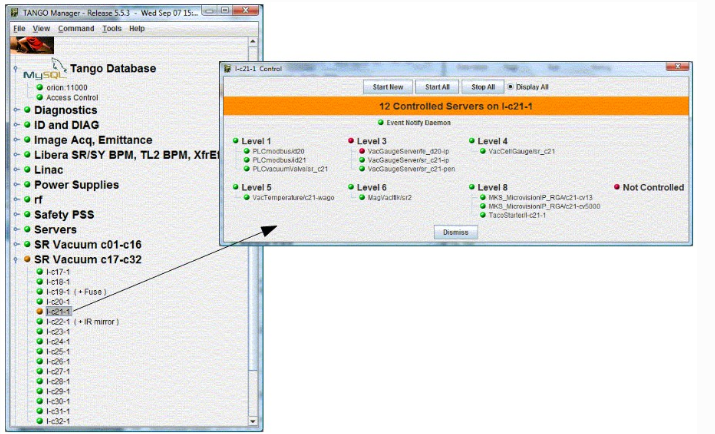Screen dimensions: 715x434
Task: Click green icon of Event Notify Daemon
Action: pos(381,122)
